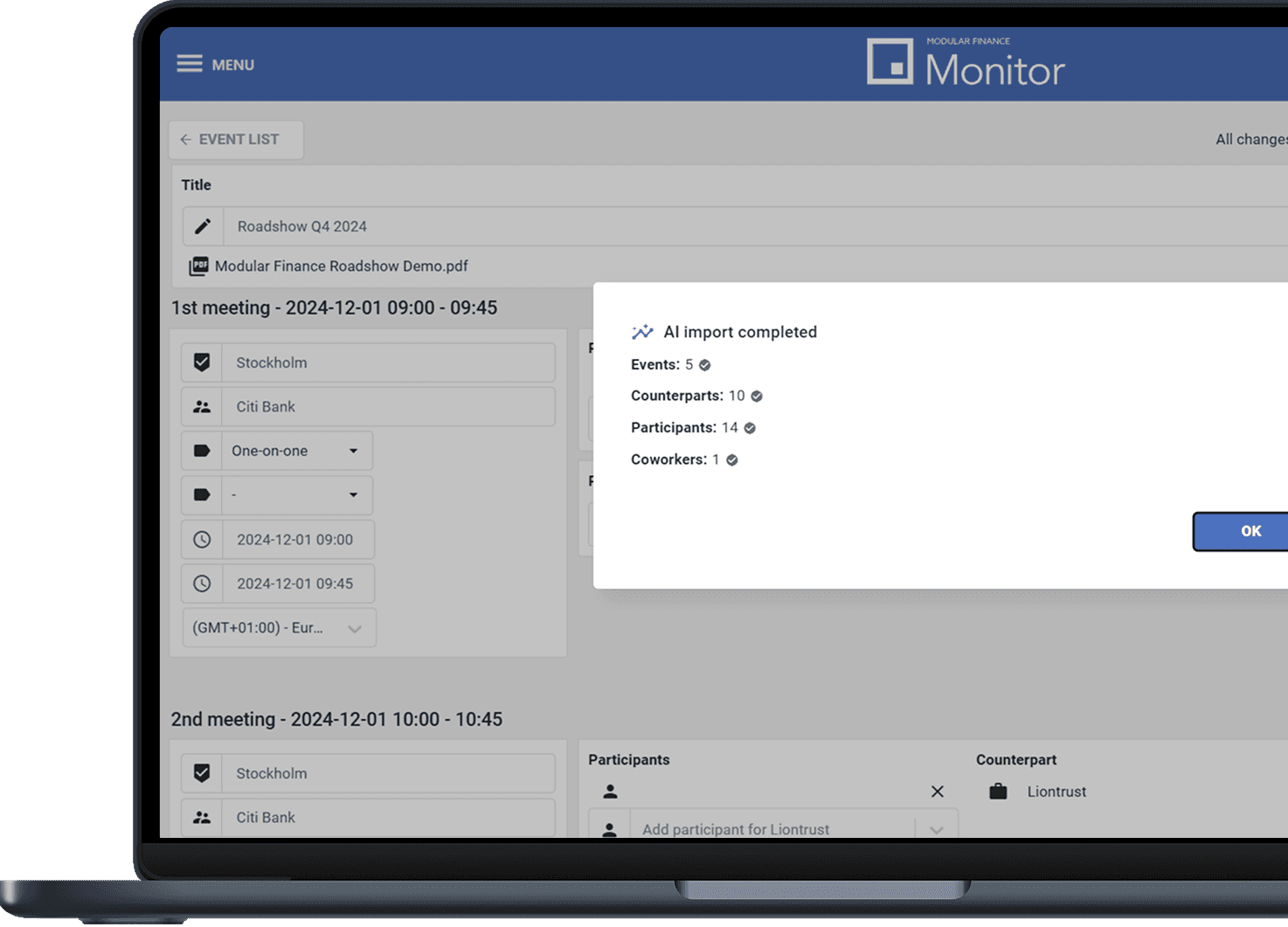Click the people icon beside 1st meeting Citi Bank

pos(202,406)
